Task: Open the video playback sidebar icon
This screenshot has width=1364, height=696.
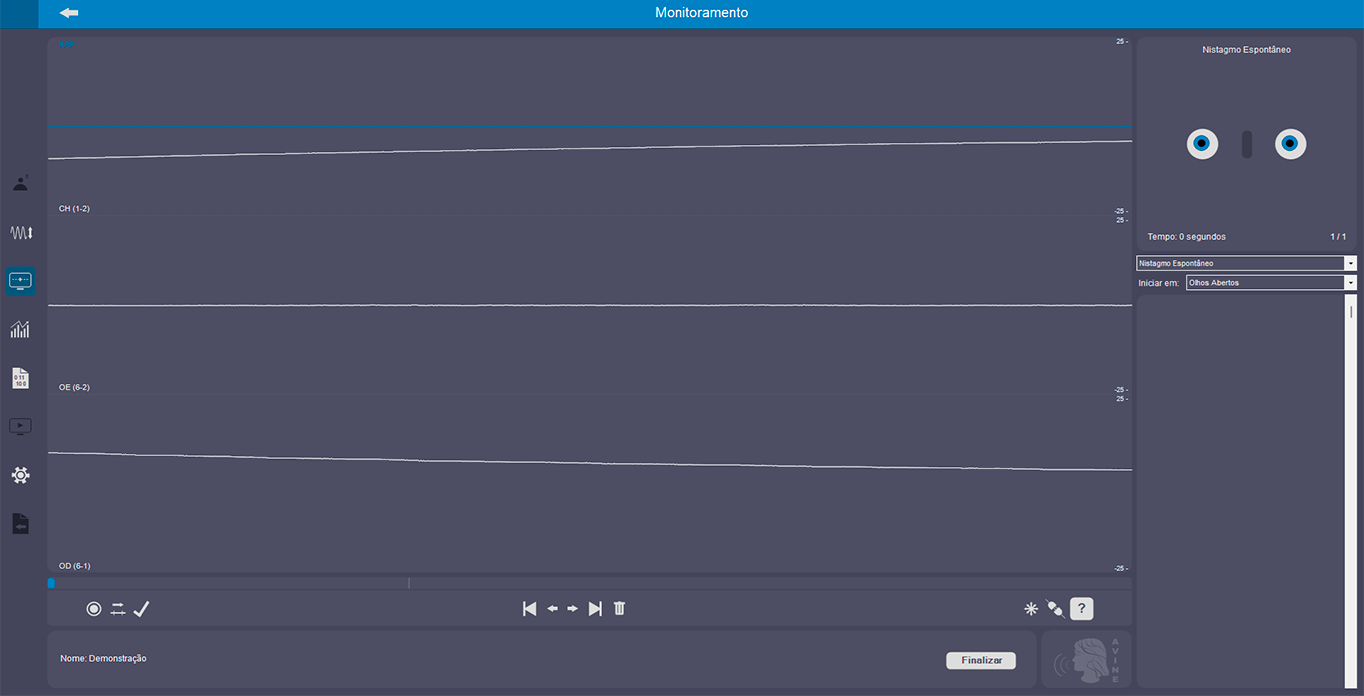Action: tap(21, 427)
